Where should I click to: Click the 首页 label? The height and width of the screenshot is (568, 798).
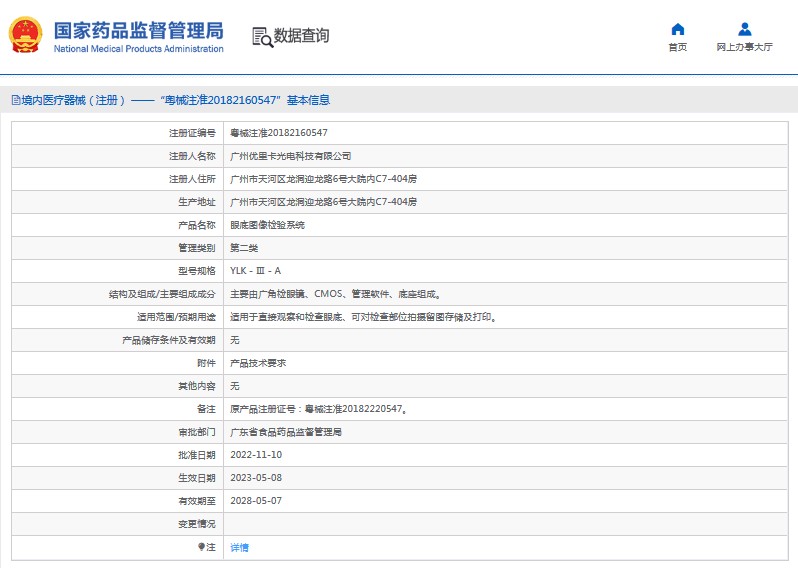(x=678, y=47)
